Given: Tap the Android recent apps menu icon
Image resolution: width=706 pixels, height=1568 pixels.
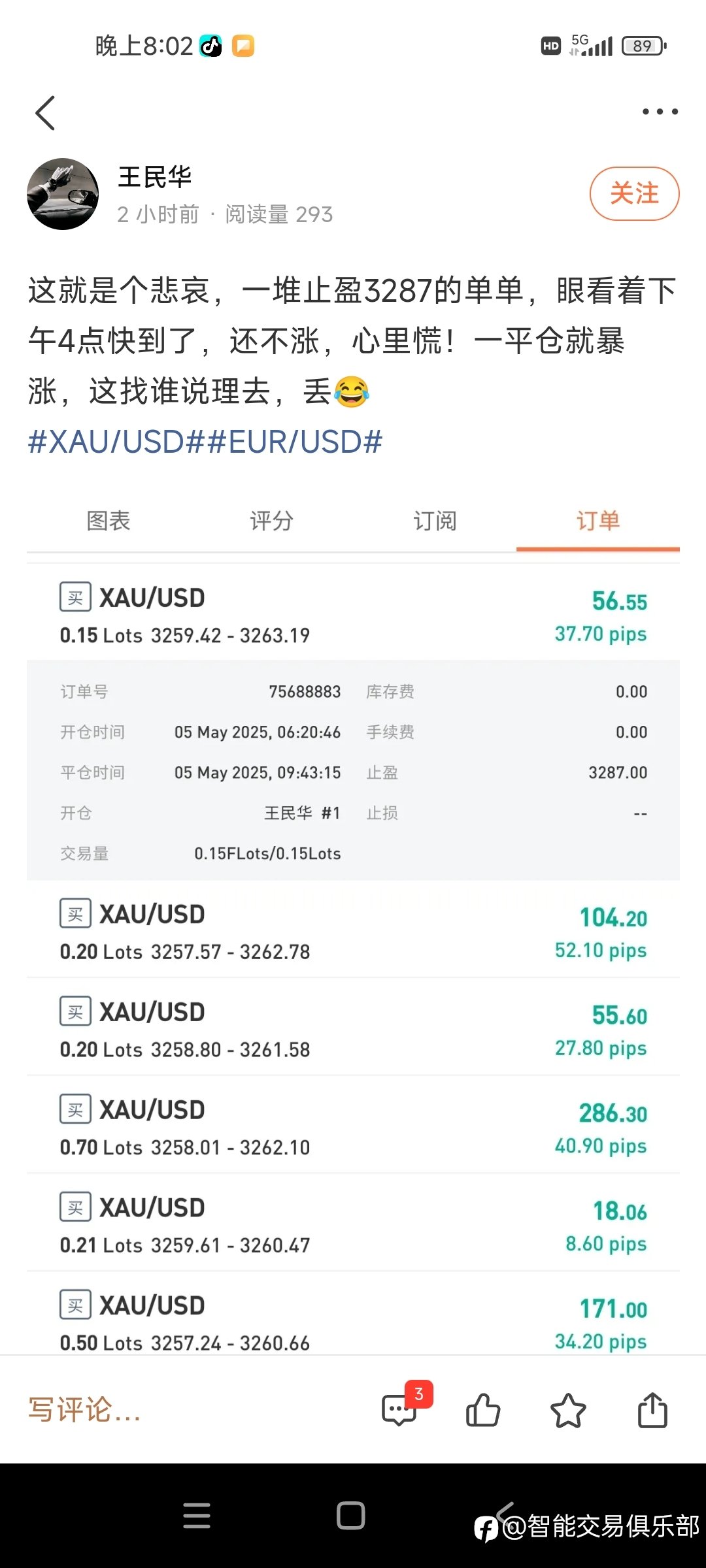Looking at the screenshot, I should point(197,1515).
